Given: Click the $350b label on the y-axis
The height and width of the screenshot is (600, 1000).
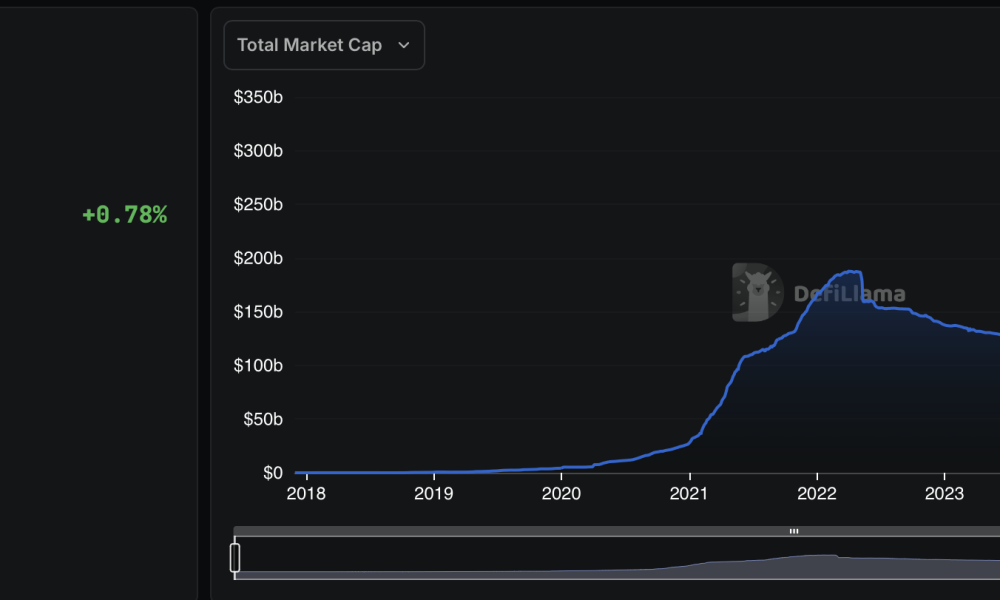Looking at the screenshot, I should pyautogui.click(x=258, y=98).
